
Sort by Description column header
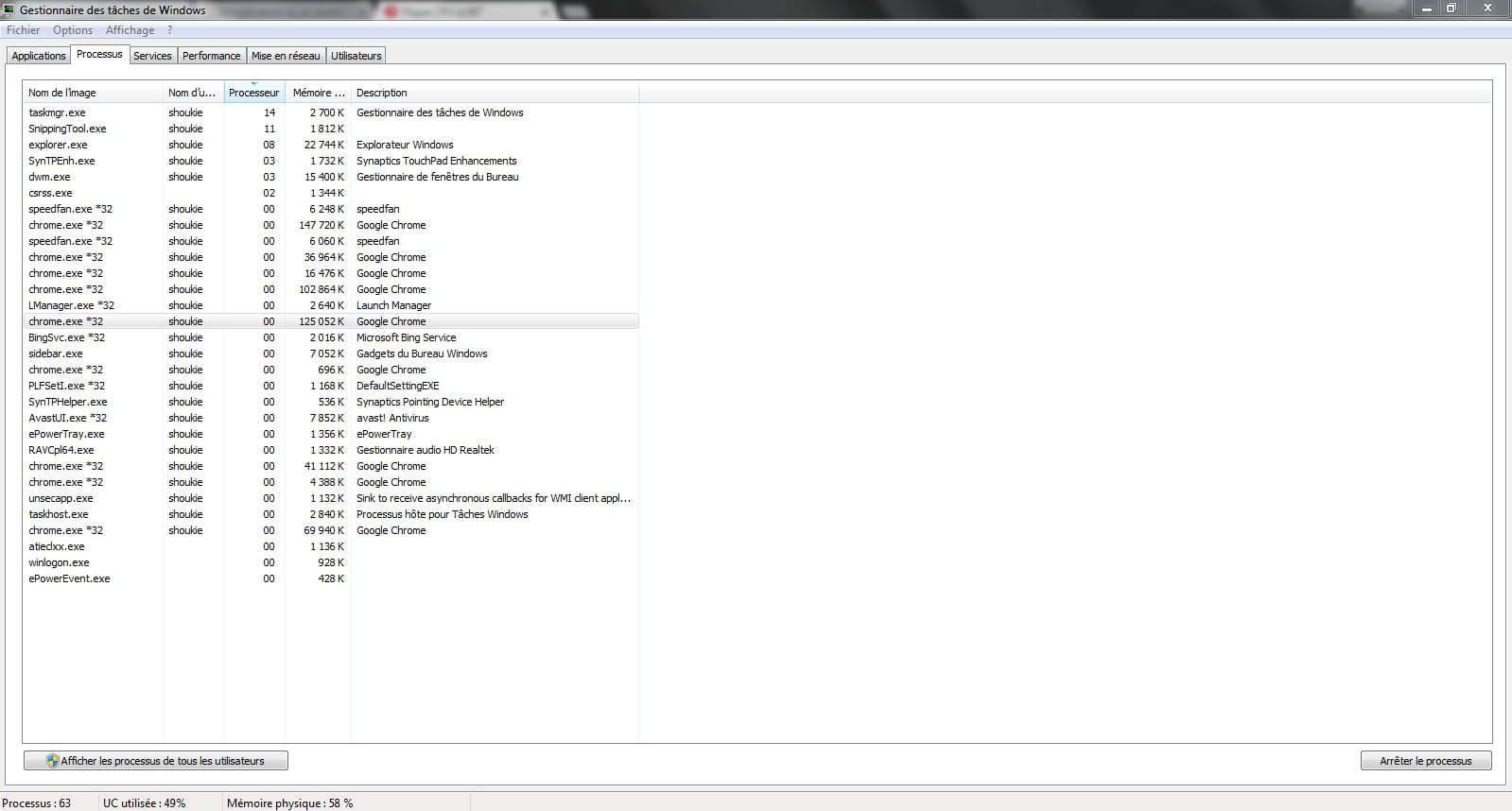coord(495,93)
